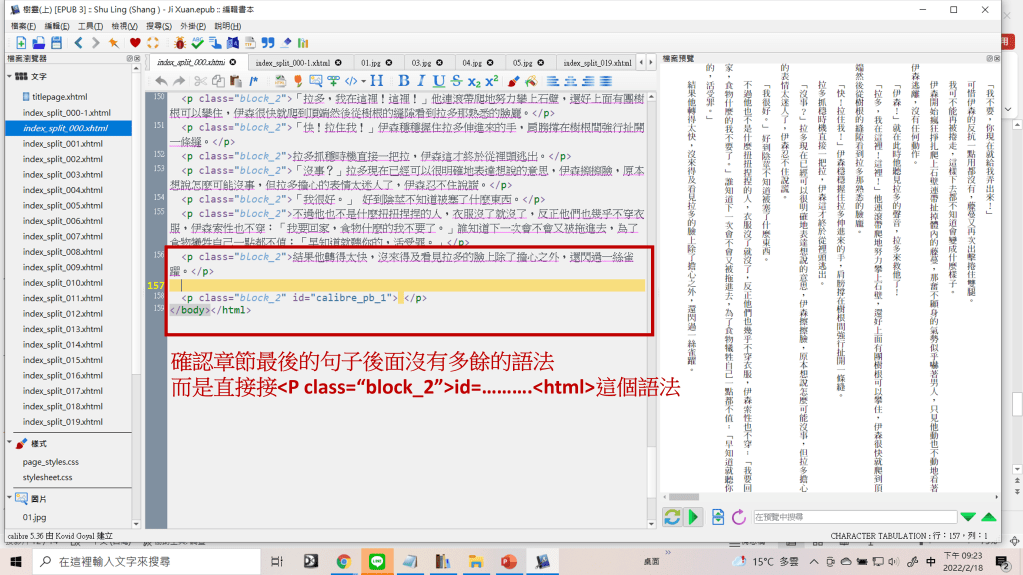Image resolution: width=1023 pixels, height=575 pixels.
Task: Collapse the 樣式 styles section
Action: 10,443
